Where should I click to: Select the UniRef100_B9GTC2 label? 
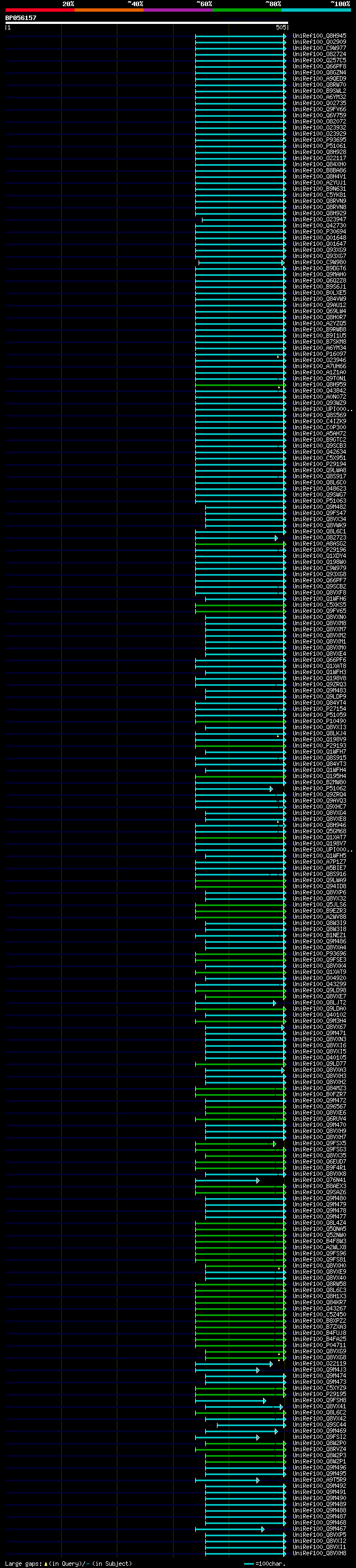point(319,439)
